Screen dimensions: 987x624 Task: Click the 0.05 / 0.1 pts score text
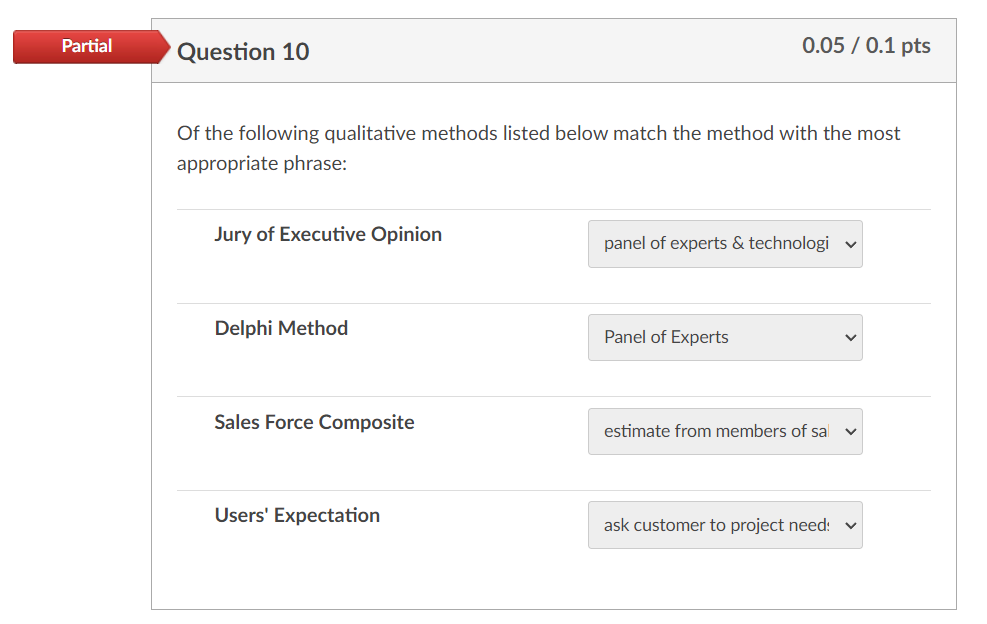(864, 45)
